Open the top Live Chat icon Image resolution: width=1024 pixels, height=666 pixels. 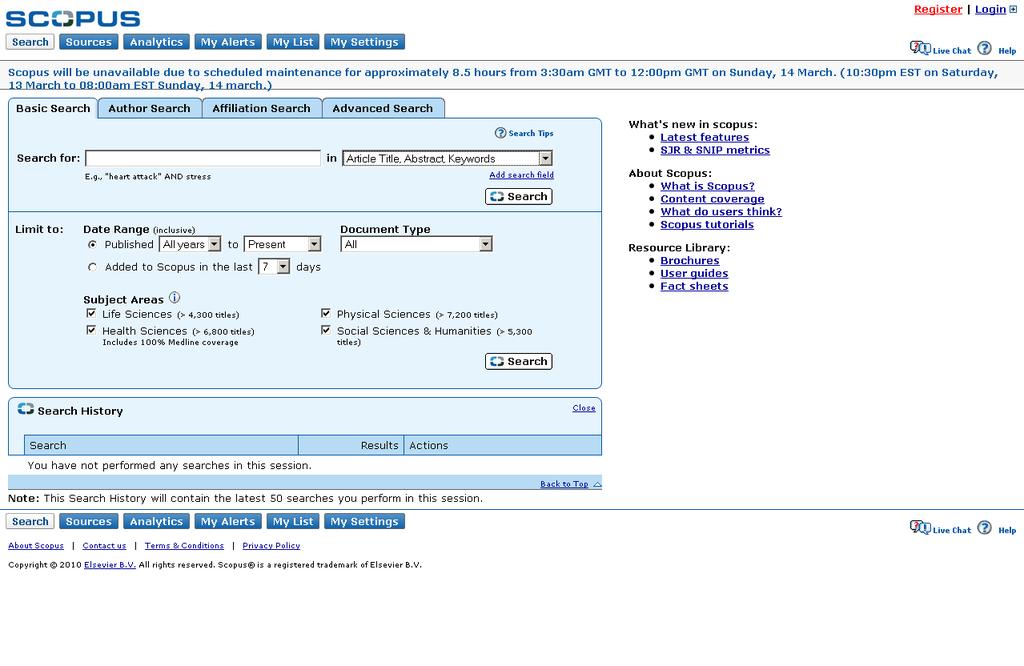[920, 48]
